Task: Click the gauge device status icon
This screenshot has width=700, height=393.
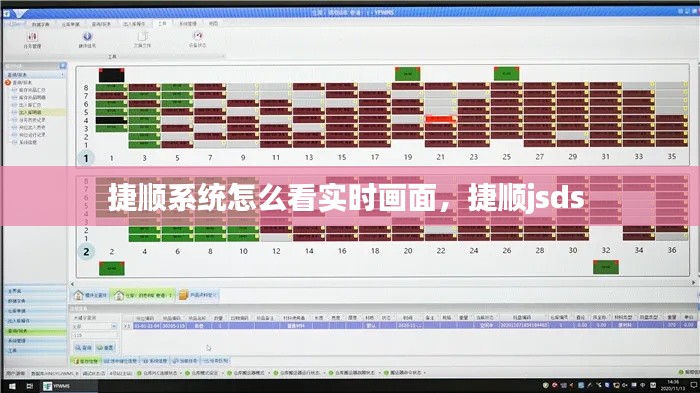Action: (x=197, y=36)
